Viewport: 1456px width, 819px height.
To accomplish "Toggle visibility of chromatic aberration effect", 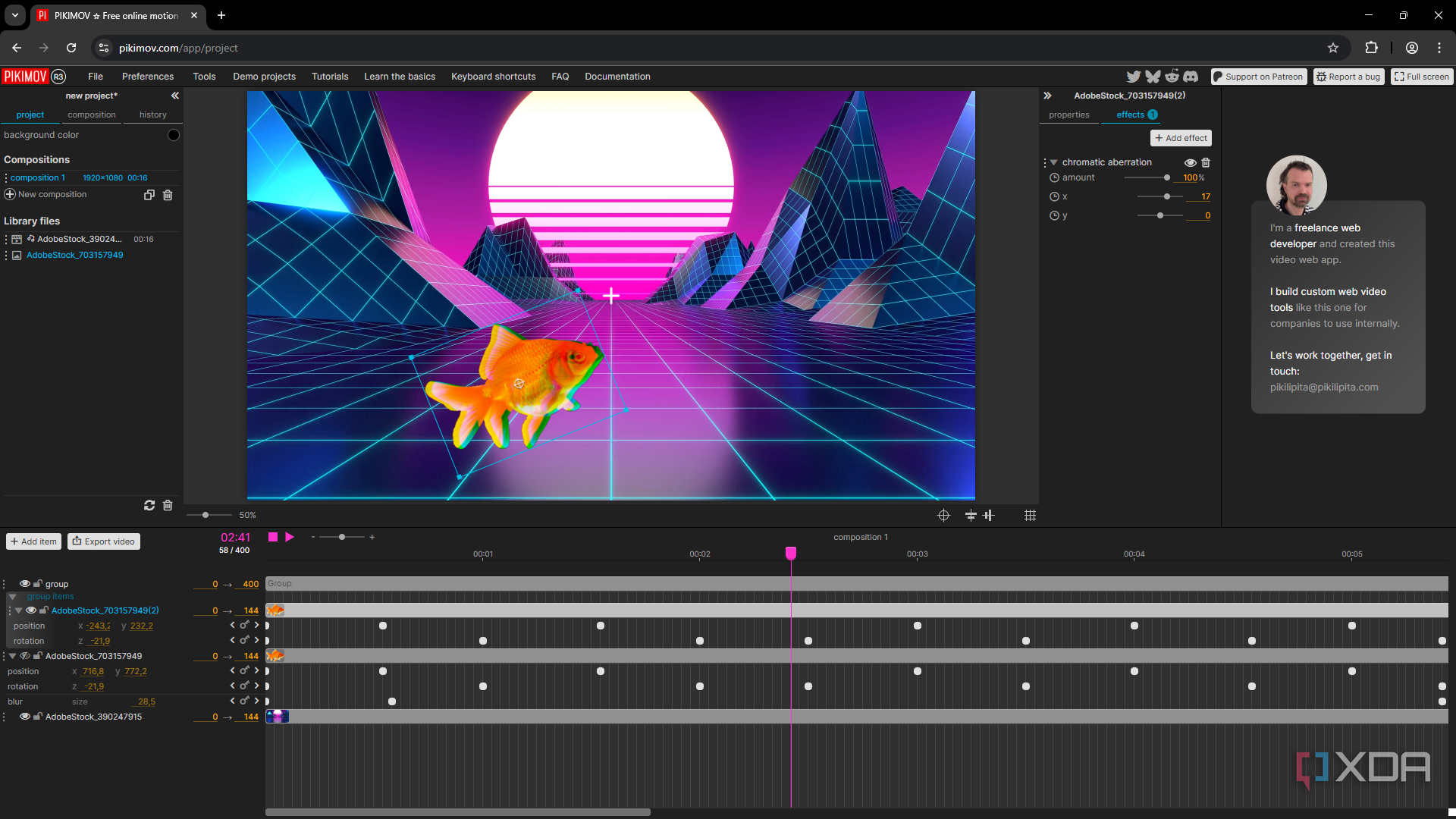I will coord(1191,162).
